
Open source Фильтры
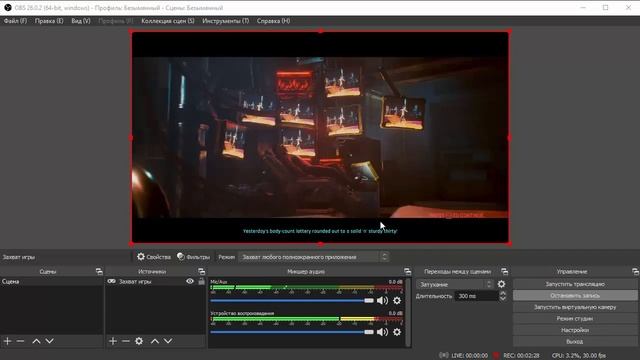(x=193, y=257)
